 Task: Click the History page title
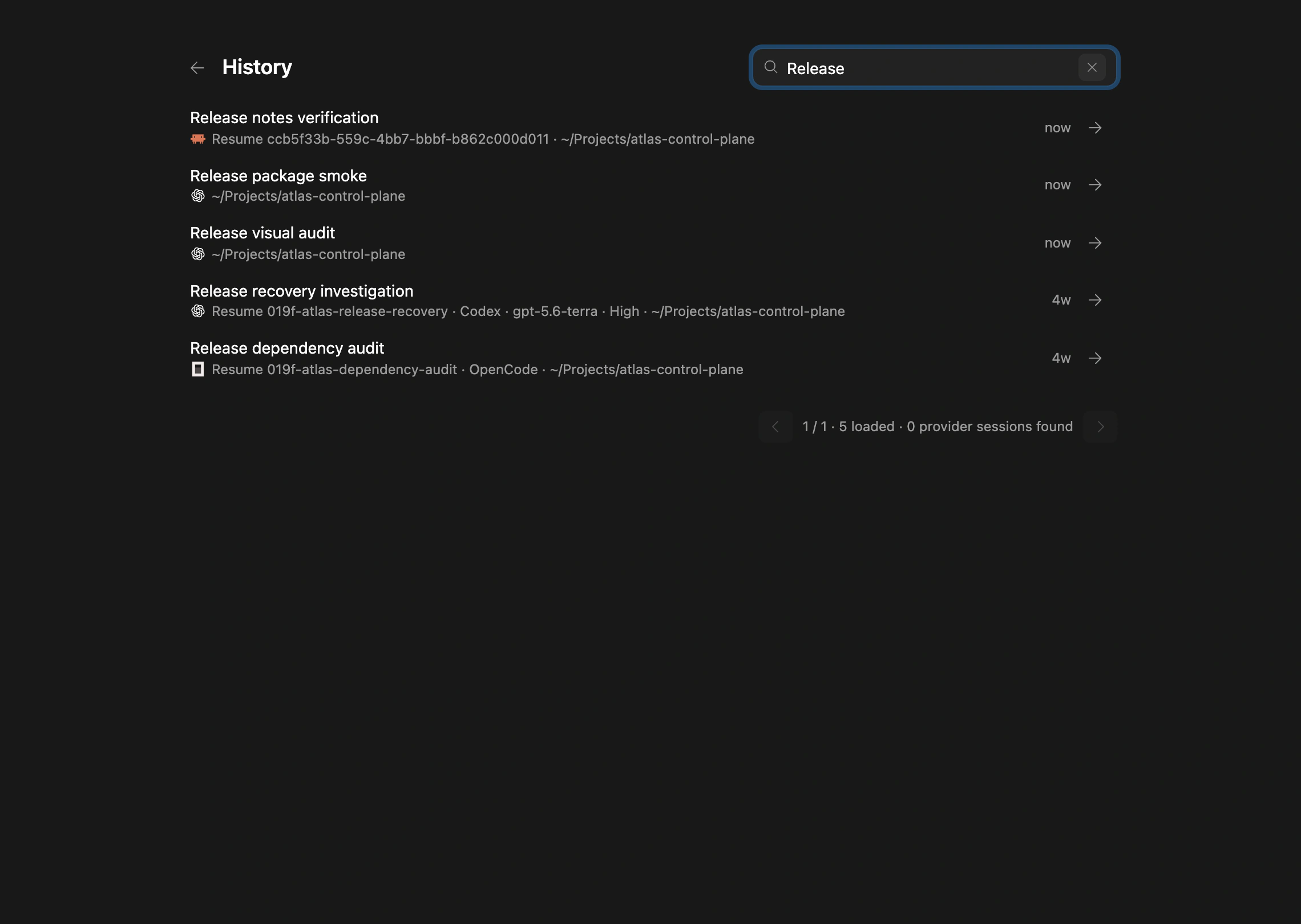[257, 67]
